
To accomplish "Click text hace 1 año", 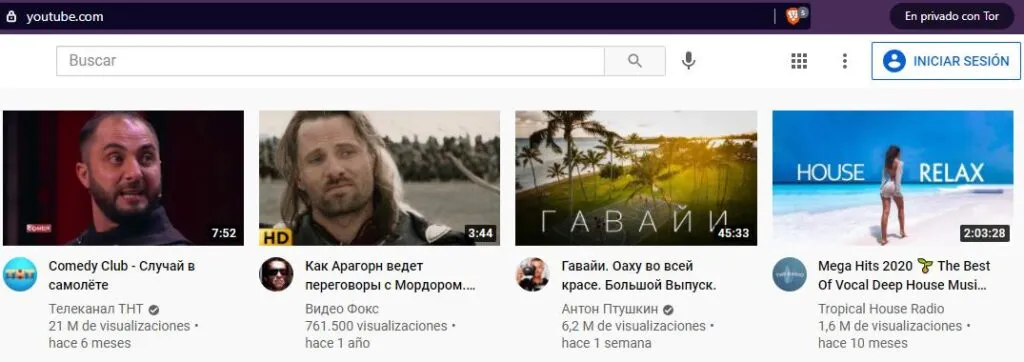I will point(337,343).
